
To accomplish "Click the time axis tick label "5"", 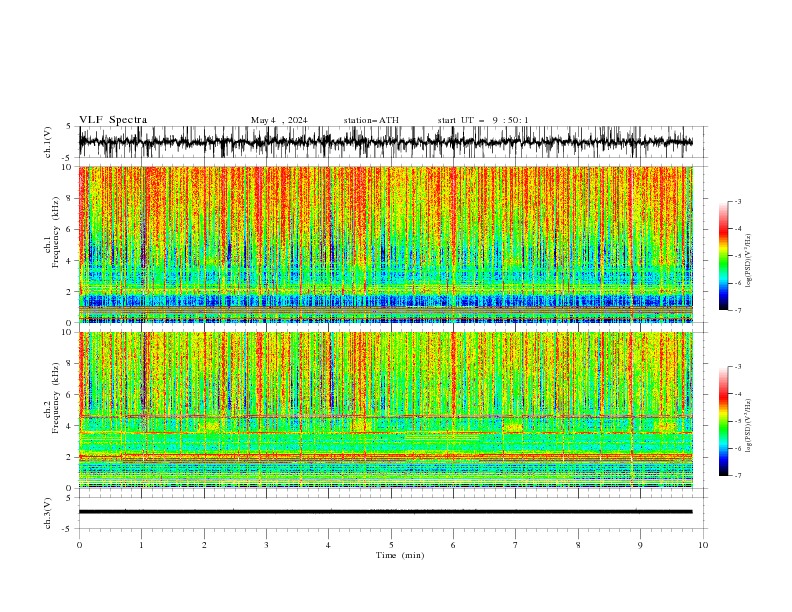I will [x=391, y=545].
